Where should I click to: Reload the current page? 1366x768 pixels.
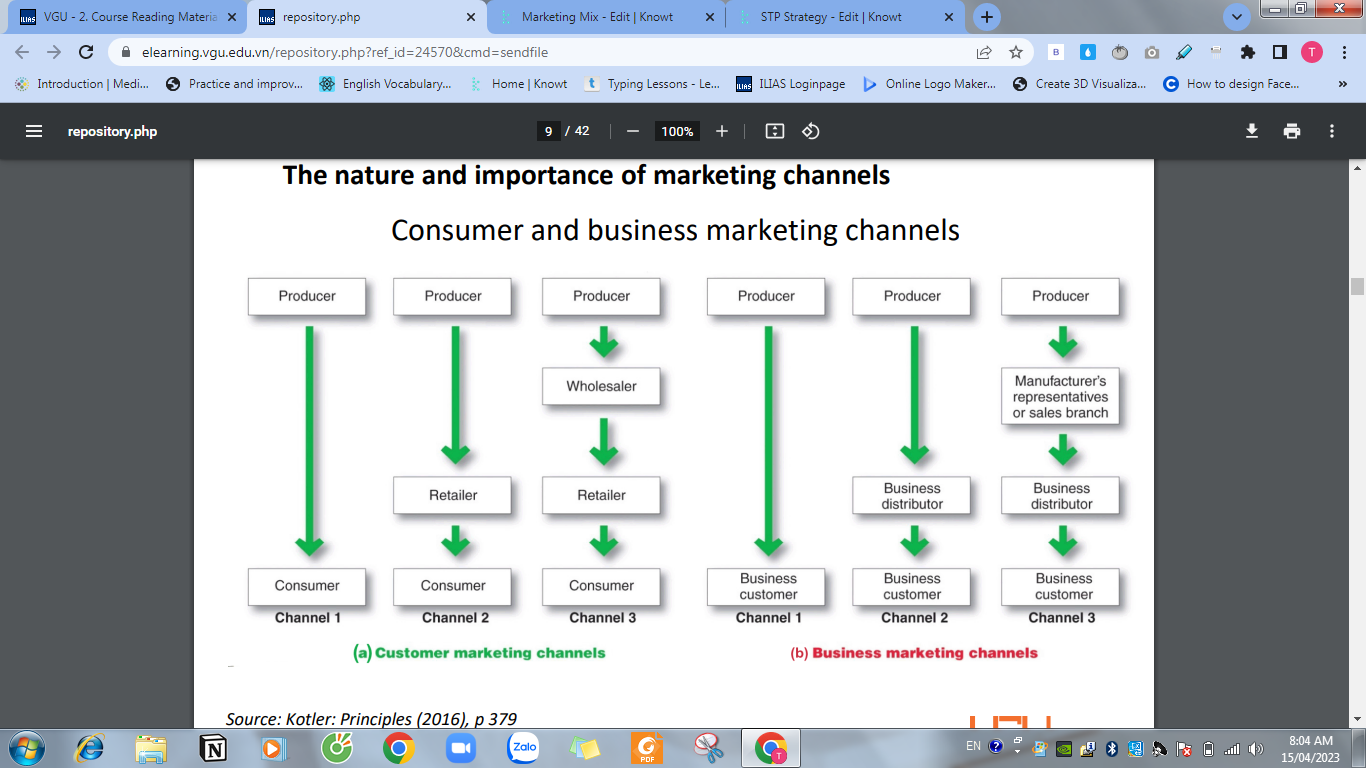(x=86, y=52)
